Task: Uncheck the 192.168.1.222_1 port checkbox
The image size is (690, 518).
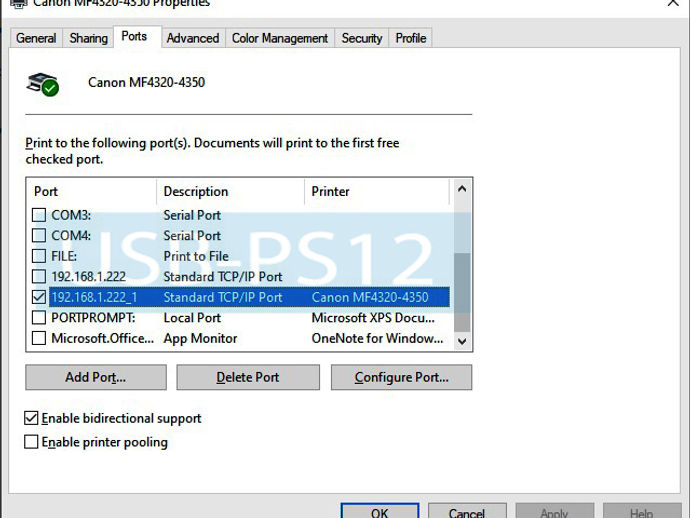Action: point(39,297)
